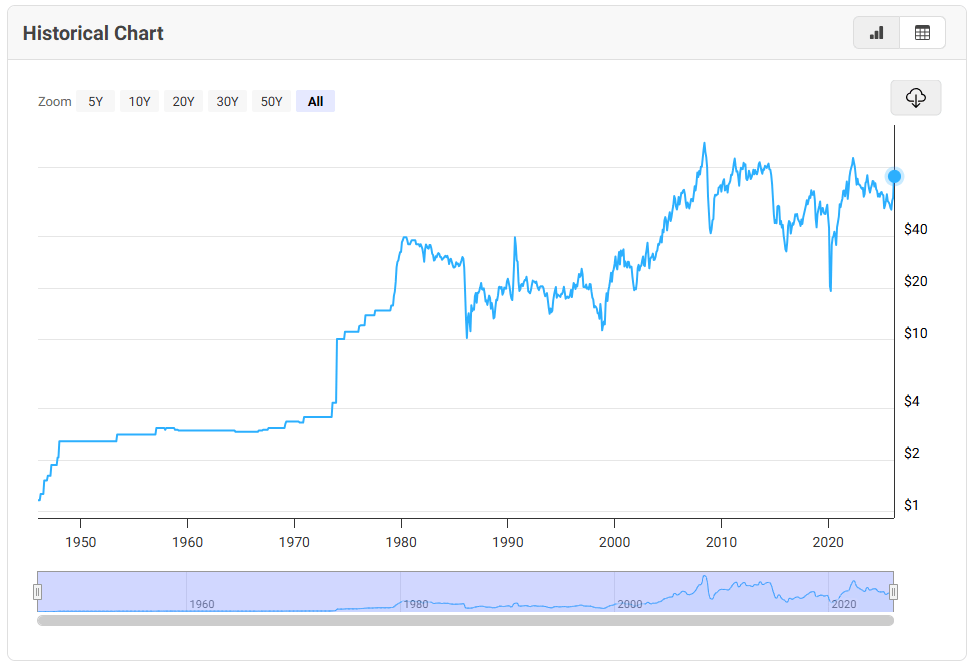Click the 2020 label in the navigator

[x=843, y=604]
